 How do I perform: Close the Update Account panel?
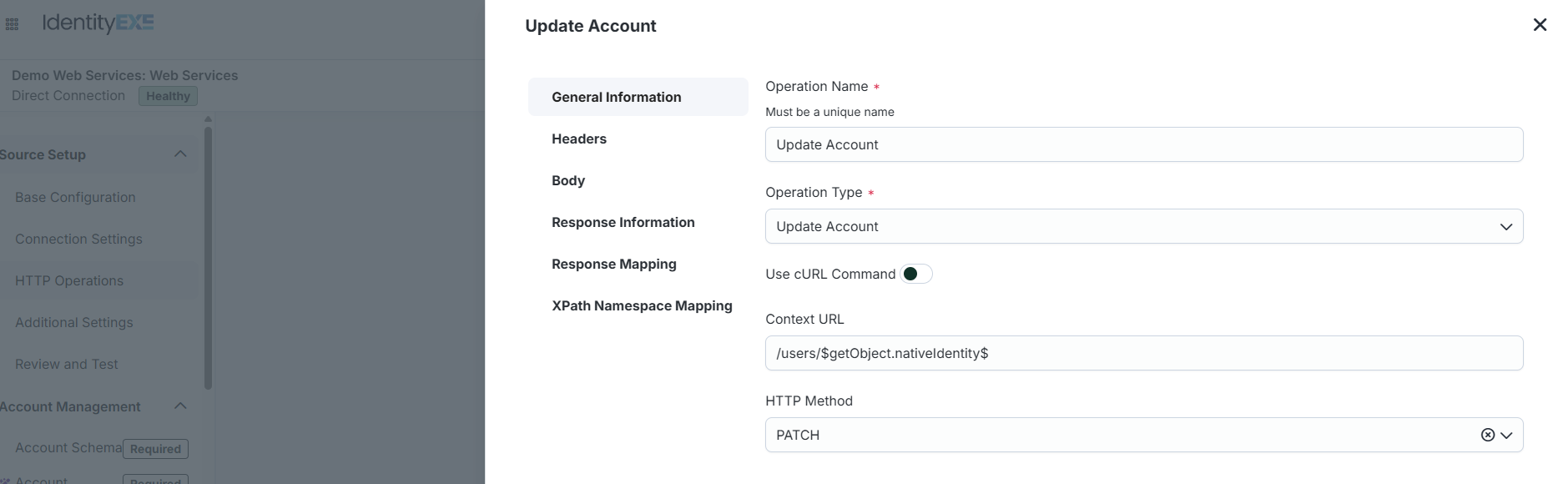click(1540, 25)
